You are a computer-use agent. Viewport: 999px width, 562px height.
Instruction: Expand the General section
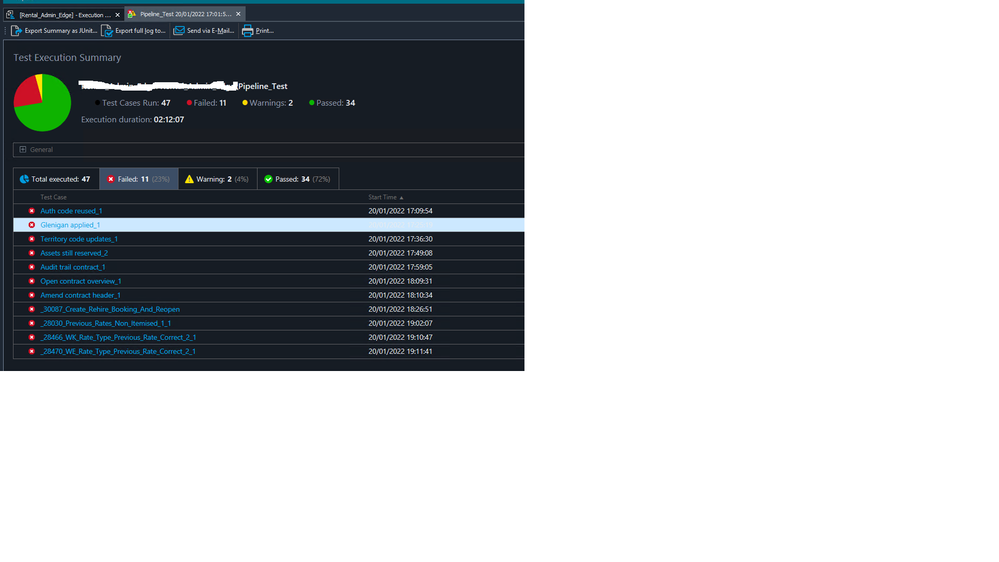coord(23,150)
